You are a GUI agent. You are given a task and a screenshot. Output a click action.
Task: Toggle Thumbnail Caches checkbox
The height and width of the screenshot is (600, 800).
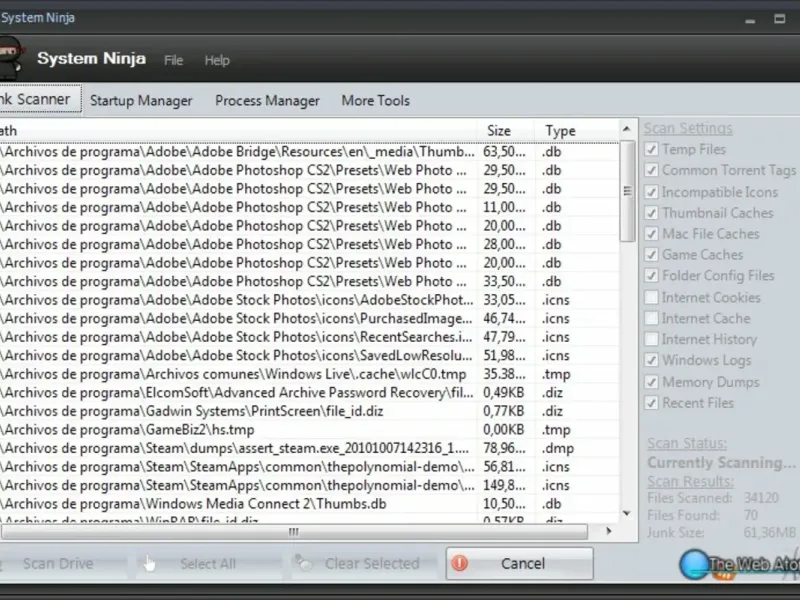coord(651,213)
